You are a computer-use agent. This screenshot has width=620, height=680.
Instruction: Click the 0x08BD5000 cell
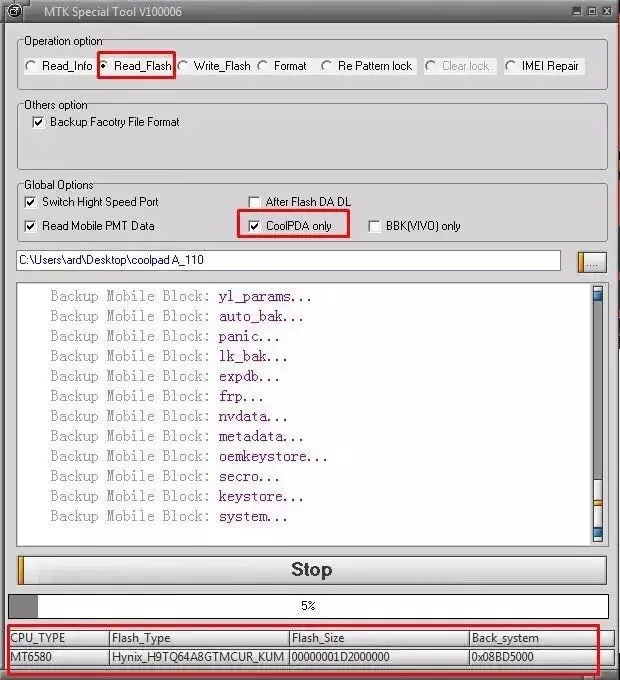(542, 657)
